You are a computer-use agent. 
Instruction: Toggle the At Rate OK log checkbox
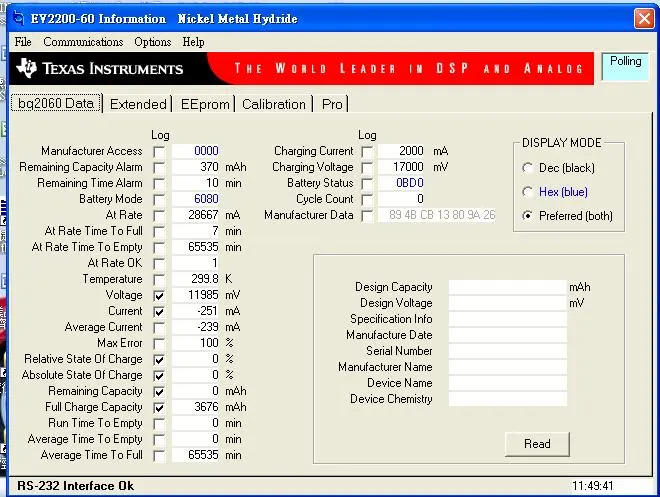(x=159, y=263)
